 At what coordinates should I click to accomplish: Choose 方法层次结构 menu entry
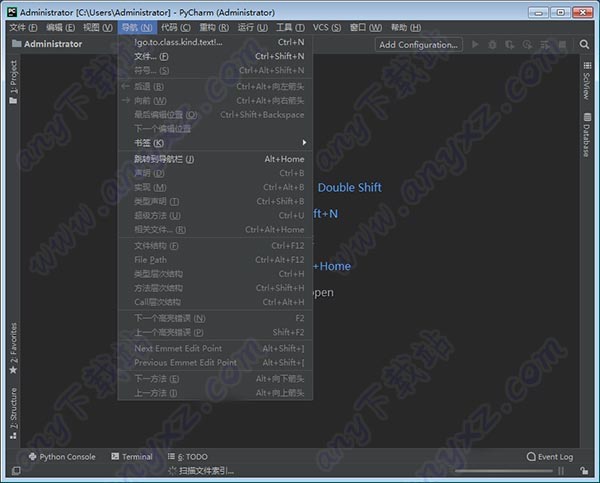[x=215, y=288]
